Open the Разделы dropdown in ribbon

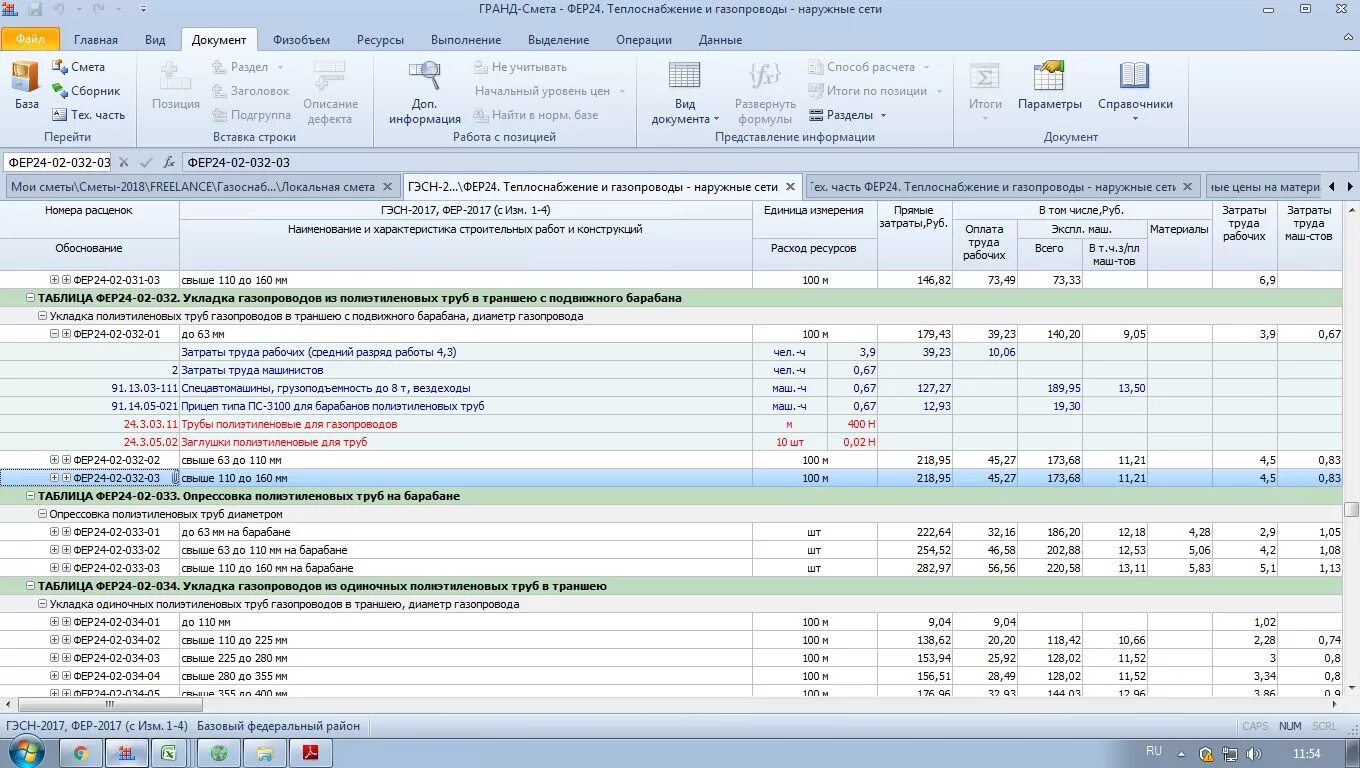pos(848,115)
